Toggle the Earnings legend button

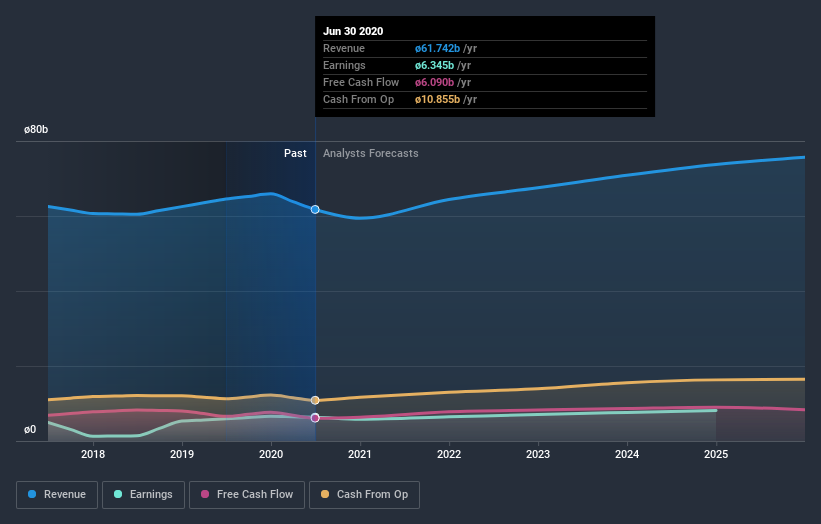point(143,495)
